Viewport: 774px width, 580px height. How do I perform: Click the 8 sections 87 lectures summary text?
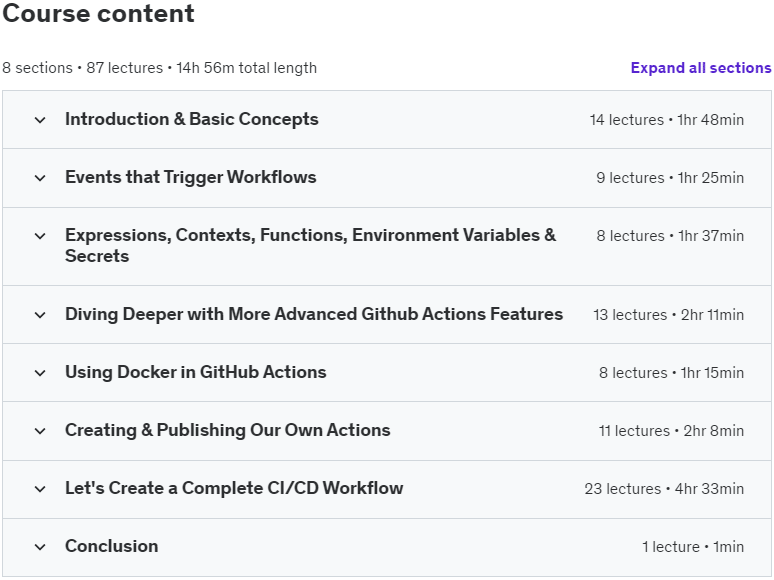pyautogui.click(x=159, y=68)
